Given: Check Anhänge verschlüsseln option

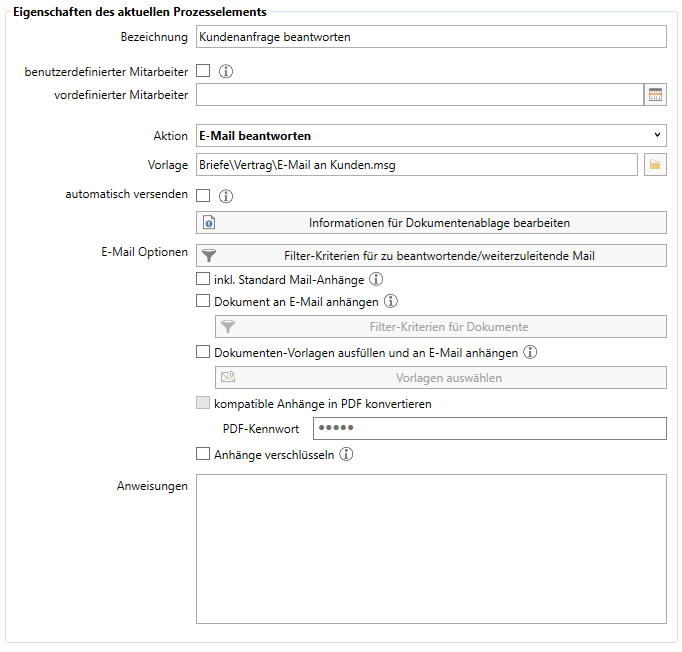Looking at the screenshot, I should pos(203,454).
